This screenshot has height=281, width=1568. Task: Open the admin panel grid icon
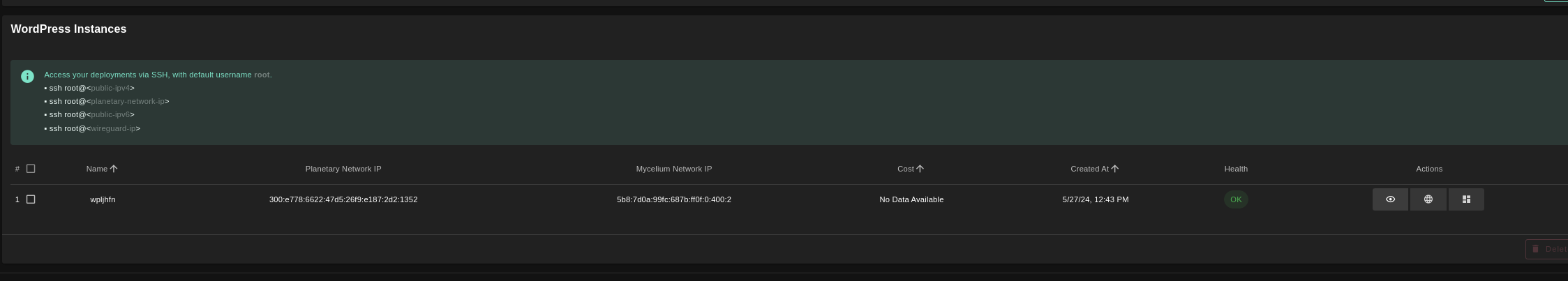(x=1466, y=199)
